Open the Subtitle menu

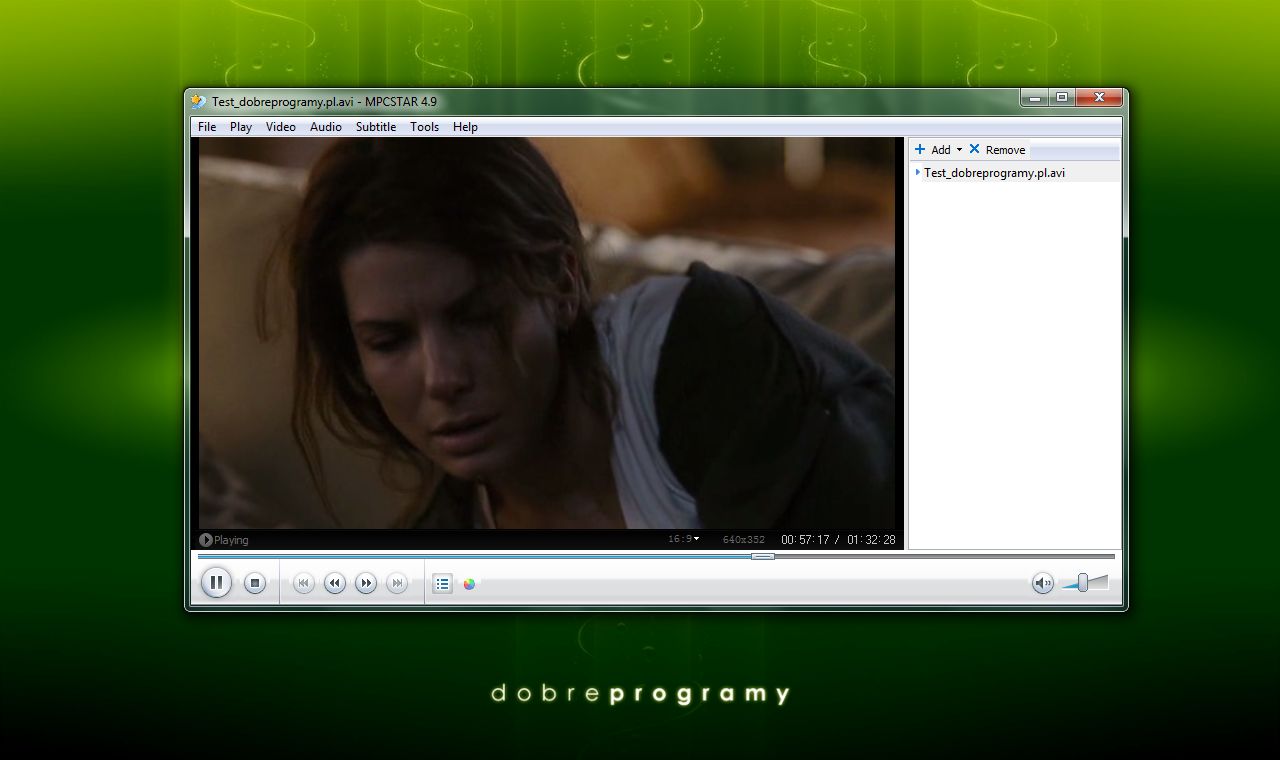click(x=376, y=127)
